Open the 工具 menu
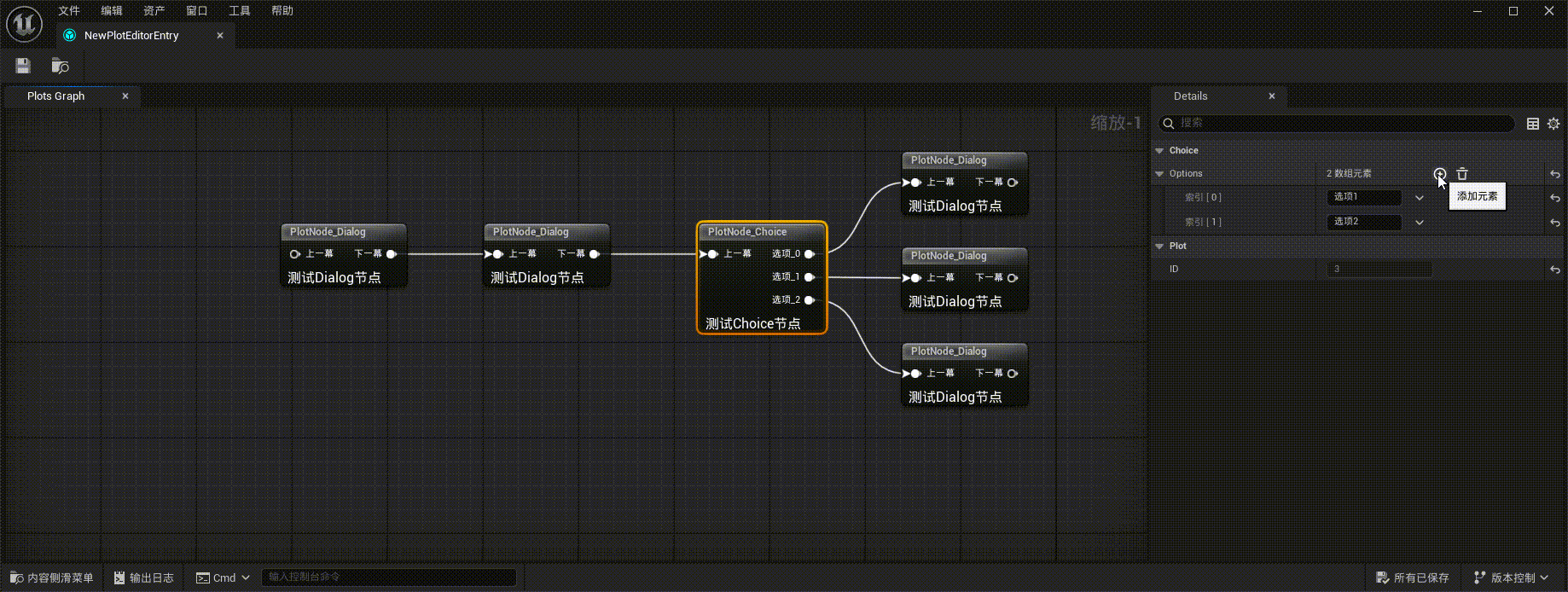The height and width of the screenshot is (592, 1568). 240,11
